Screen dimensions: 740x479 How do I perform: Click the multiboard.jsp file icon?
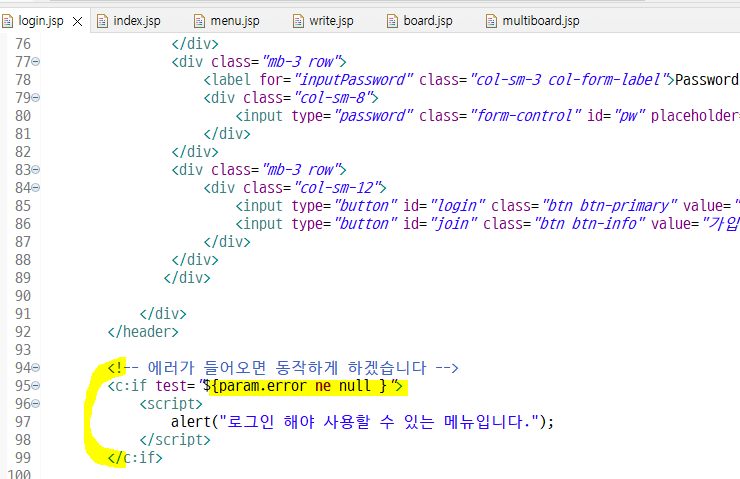[x=491, y=21]
